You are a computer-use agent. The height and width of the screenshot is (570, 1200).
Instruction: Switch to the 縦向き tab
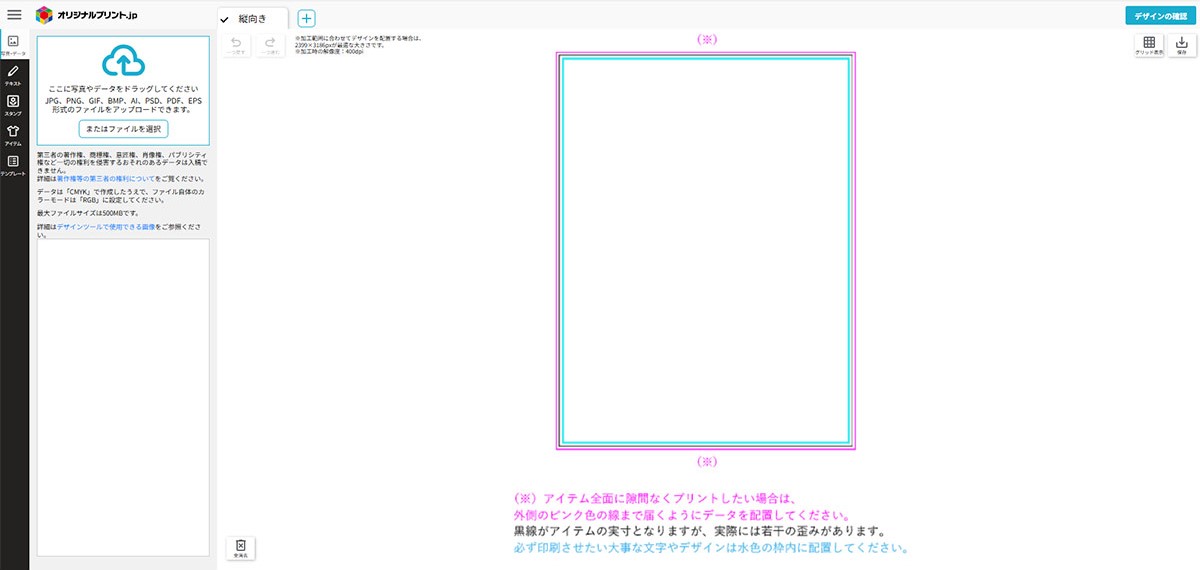252,19
